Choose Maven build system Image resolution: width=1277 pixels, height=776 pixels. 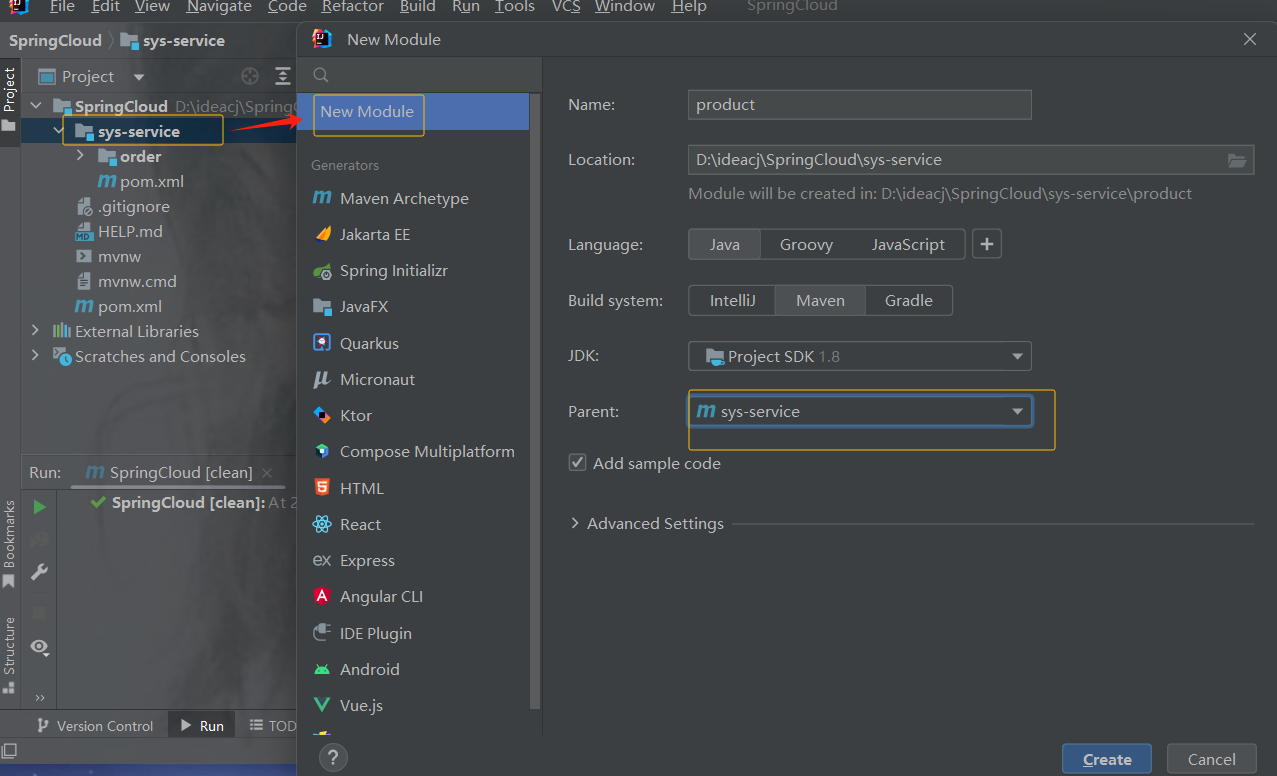click(x=820, y=300)
